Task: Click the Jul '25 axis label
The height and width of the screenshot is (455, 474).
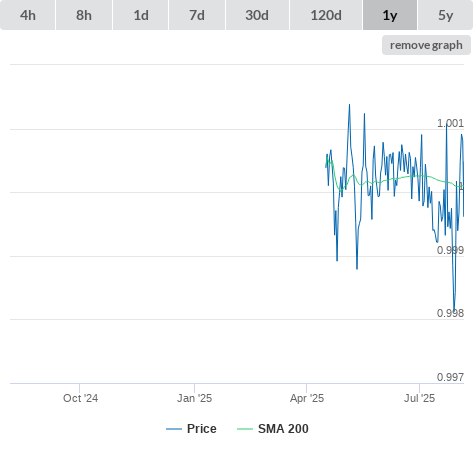Action: 419,398
